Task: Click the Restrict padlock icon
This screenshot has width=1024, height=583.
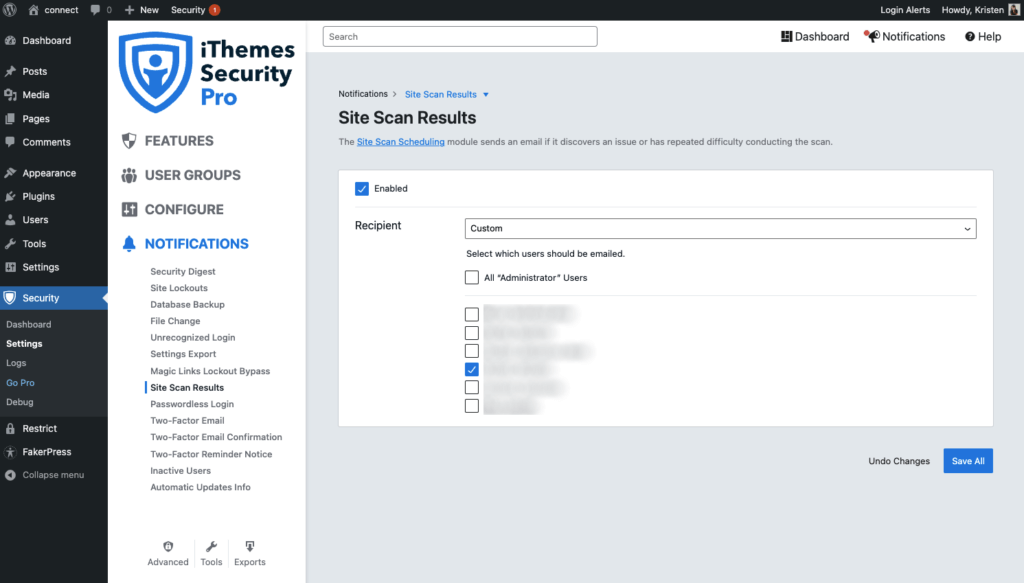Action: 10,428
